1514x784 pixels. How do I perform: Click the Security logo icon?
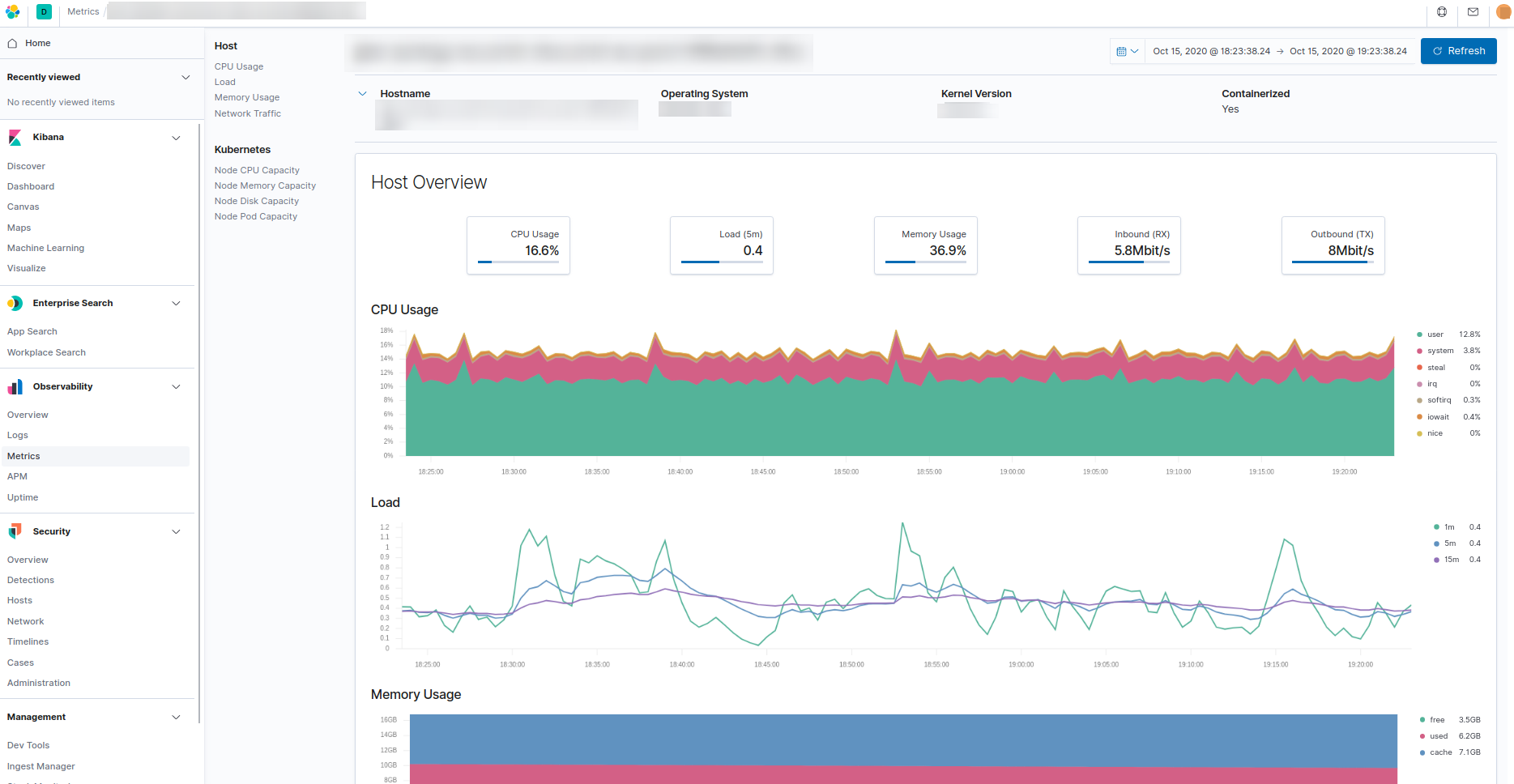[15, 531]
